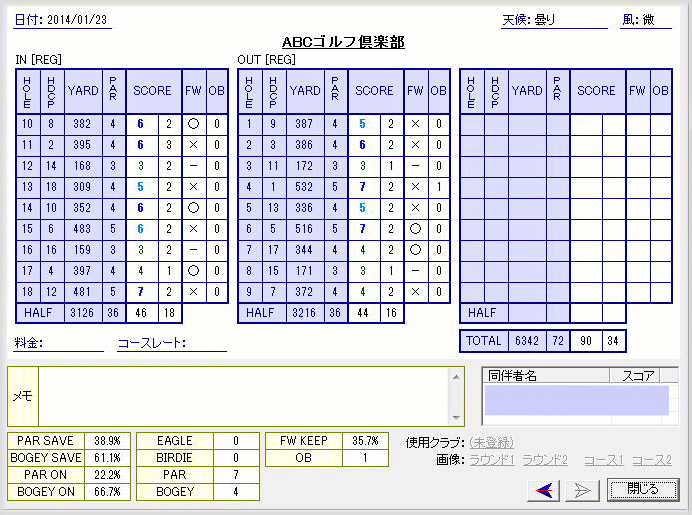Select hole 4 yardage 532 cell
Viewport: 692px width, 515px height.
[305, 187]
